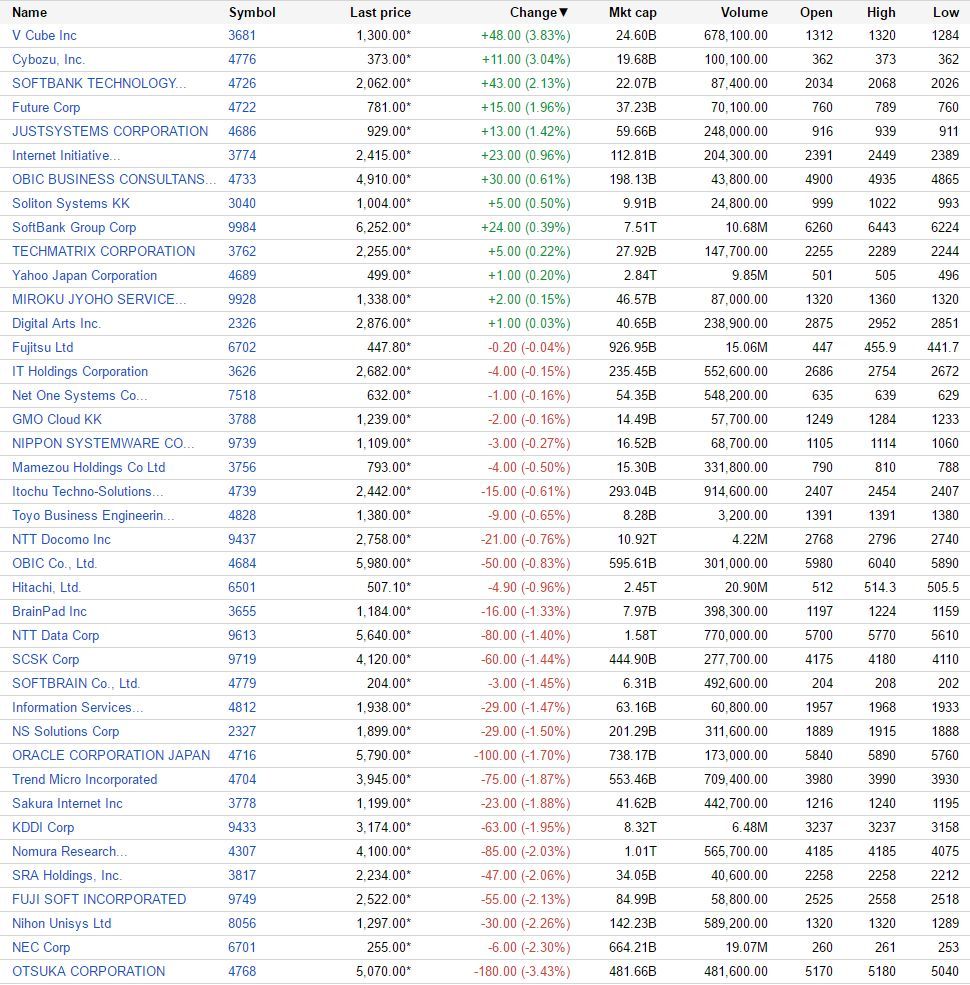Sort by Mkt cap column header
This screenshot has height=985, width=970.
[x=633, y=13]
